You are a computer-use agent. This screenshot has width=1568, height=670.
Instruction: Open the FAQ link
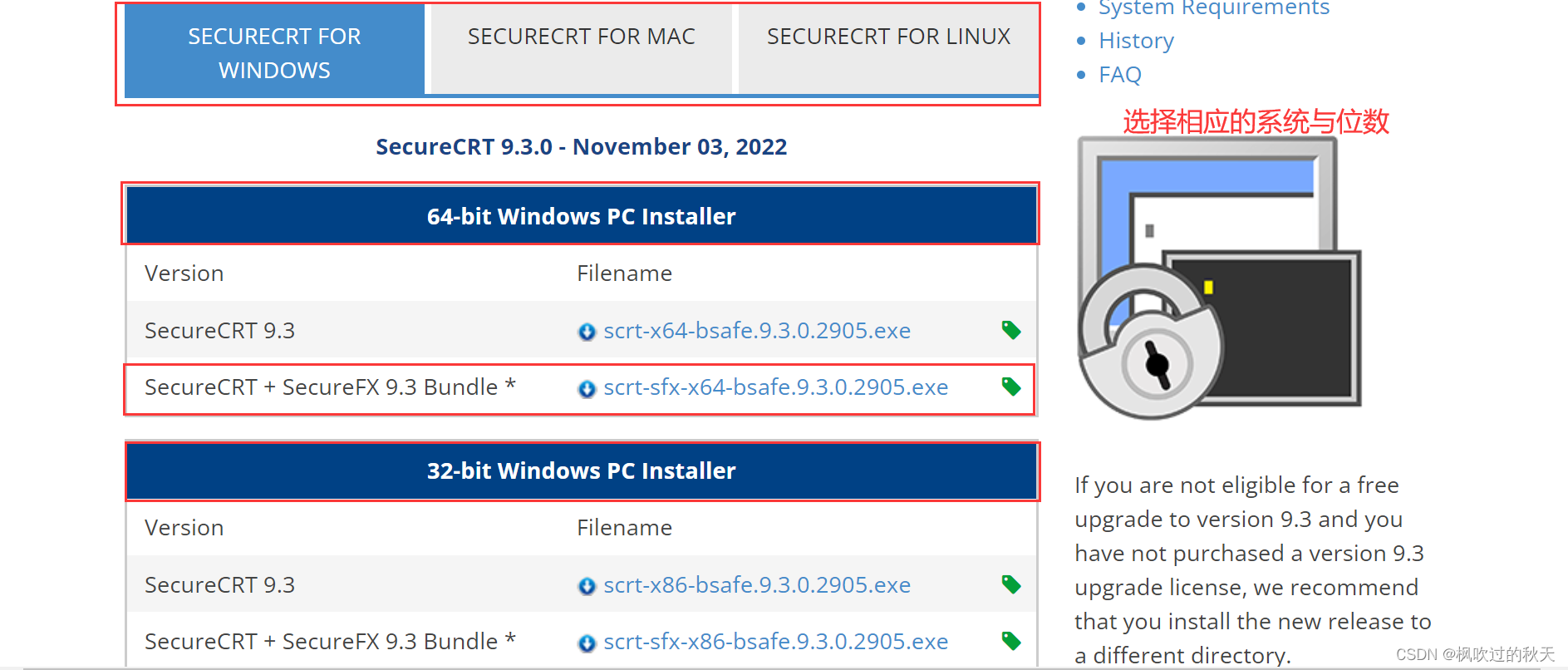(x=1119, y=74)
